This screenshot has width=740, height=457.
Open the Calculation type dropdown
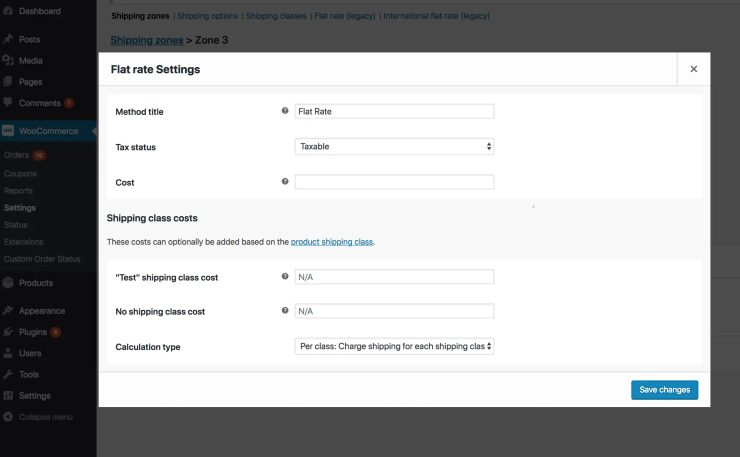[x=394, y=346]
